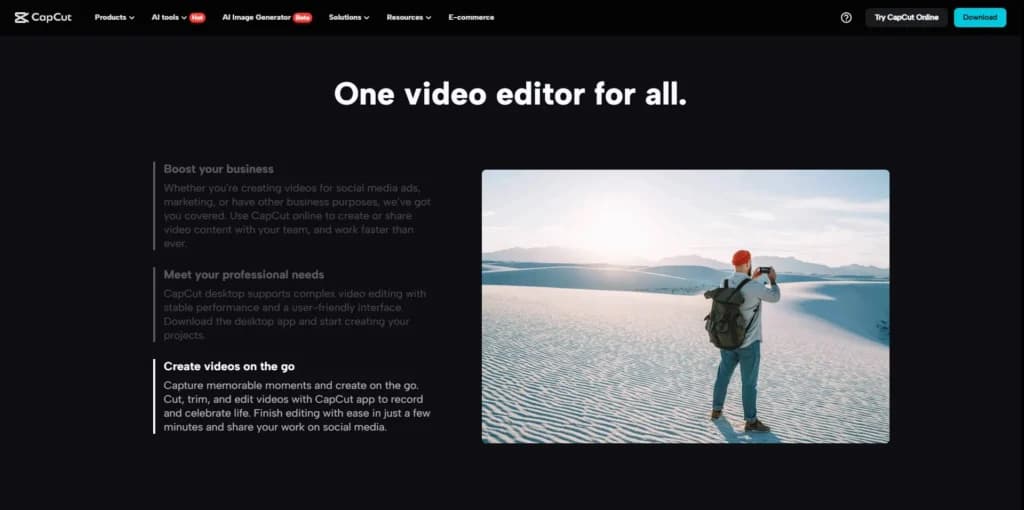Click the text starting 'CapCut desktop supports complex'
The width and height of the screenshot is (1024, 510).
(295, 315)
